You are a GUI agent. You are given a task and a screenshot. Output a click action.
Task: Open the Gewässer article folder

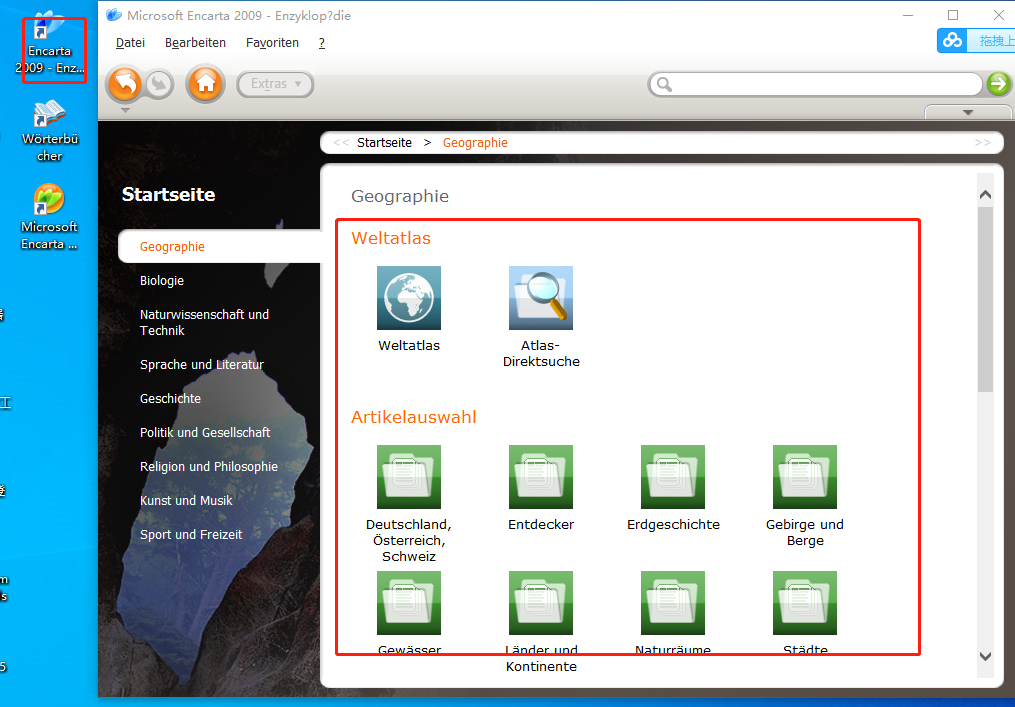point(408,603)
